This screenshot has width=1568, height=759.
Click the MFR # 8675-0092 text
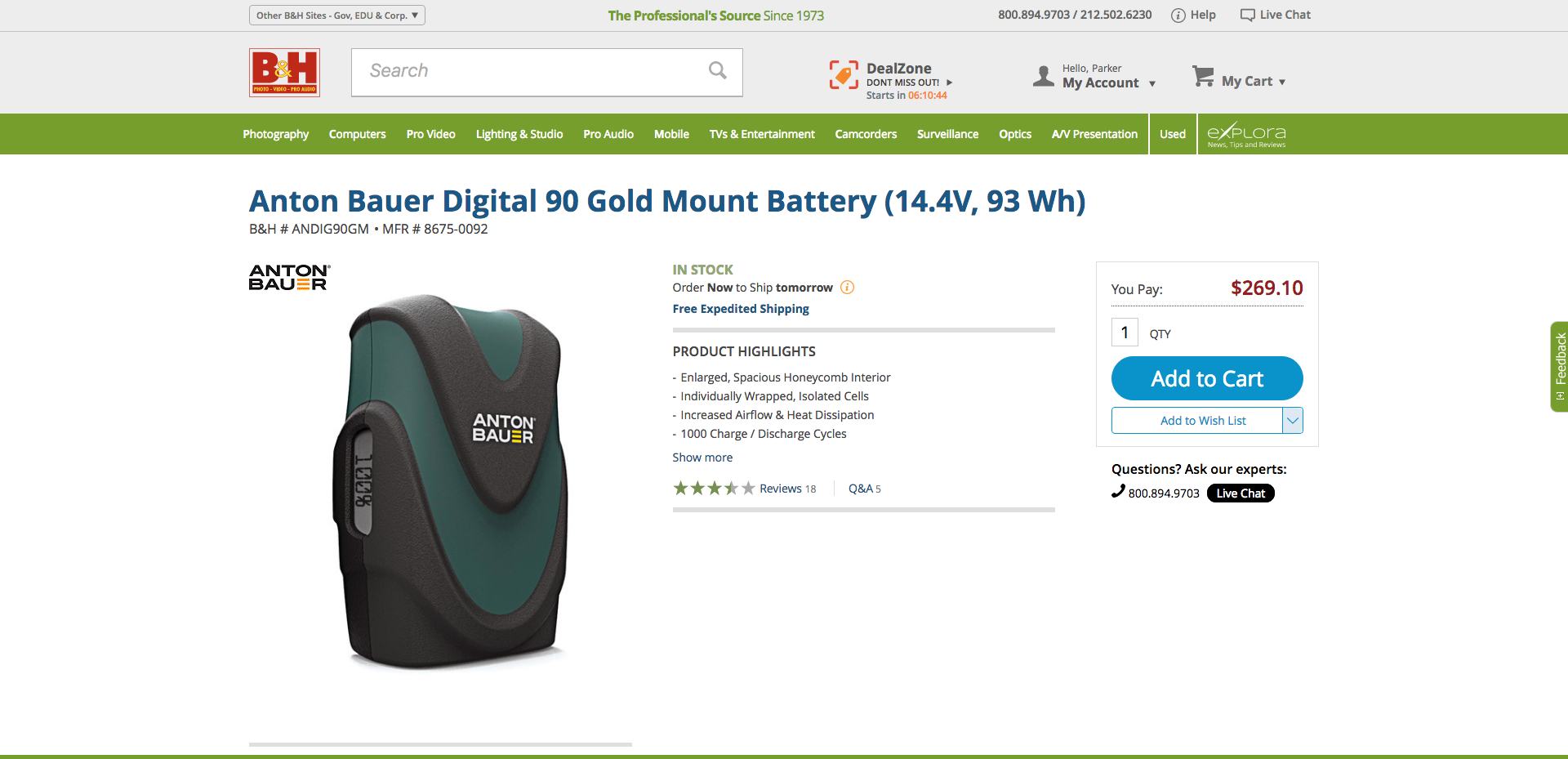[435, 229]
